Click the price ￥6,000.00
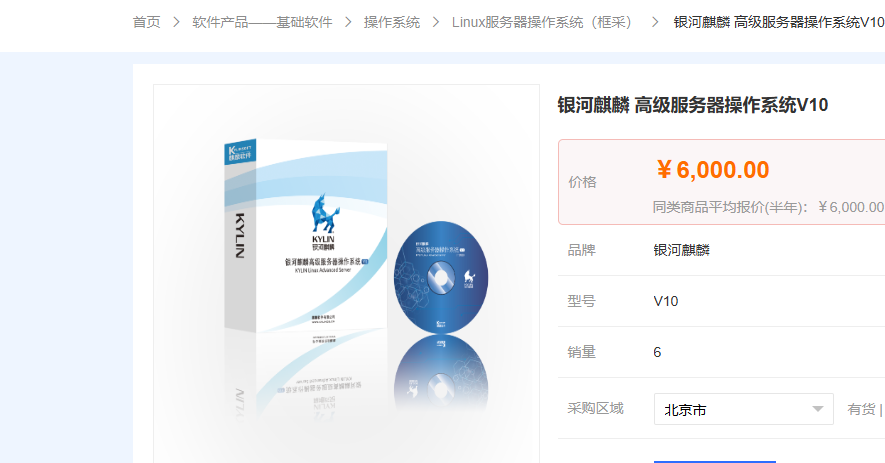The width and height of the screenshot is (885, 463). pos(713,170)
